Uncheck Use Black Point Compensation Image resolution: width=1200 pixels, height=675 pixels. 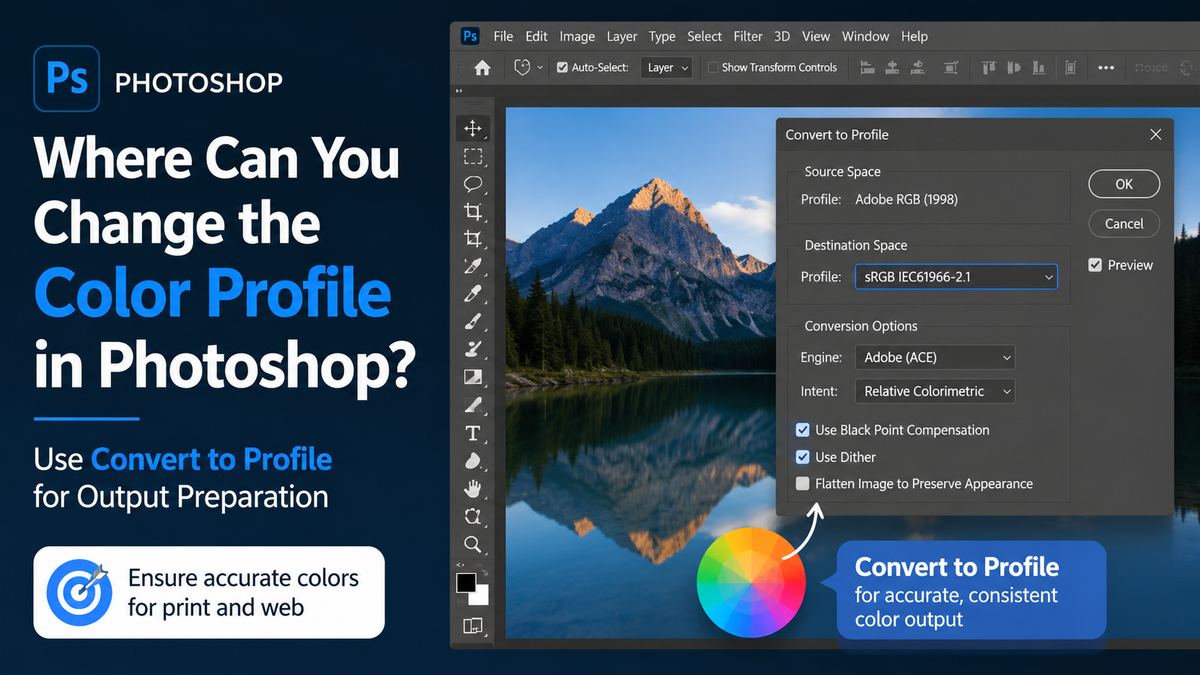point(802,430)
